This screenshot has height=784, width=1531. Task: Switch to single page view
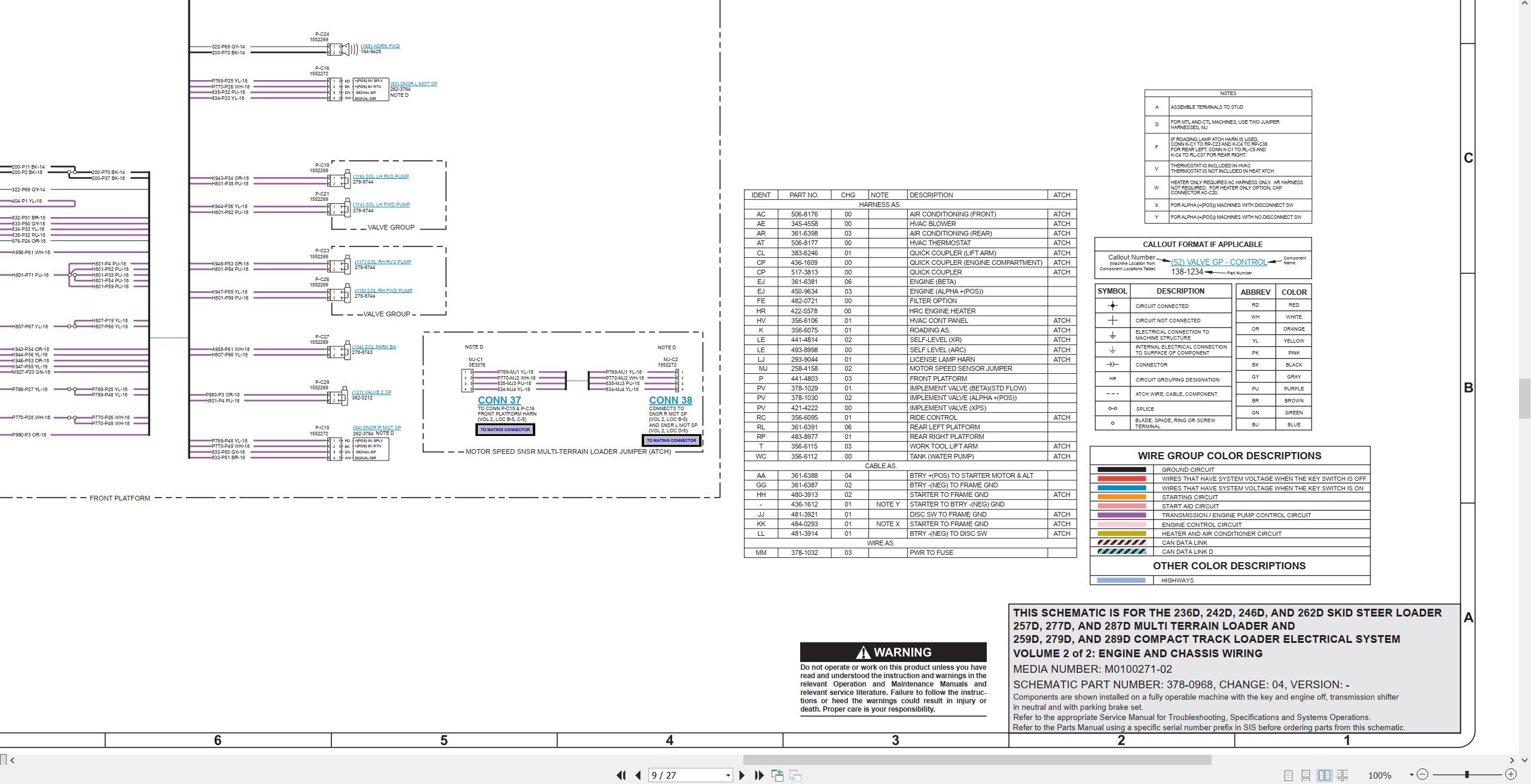[x=1288, y=775]
